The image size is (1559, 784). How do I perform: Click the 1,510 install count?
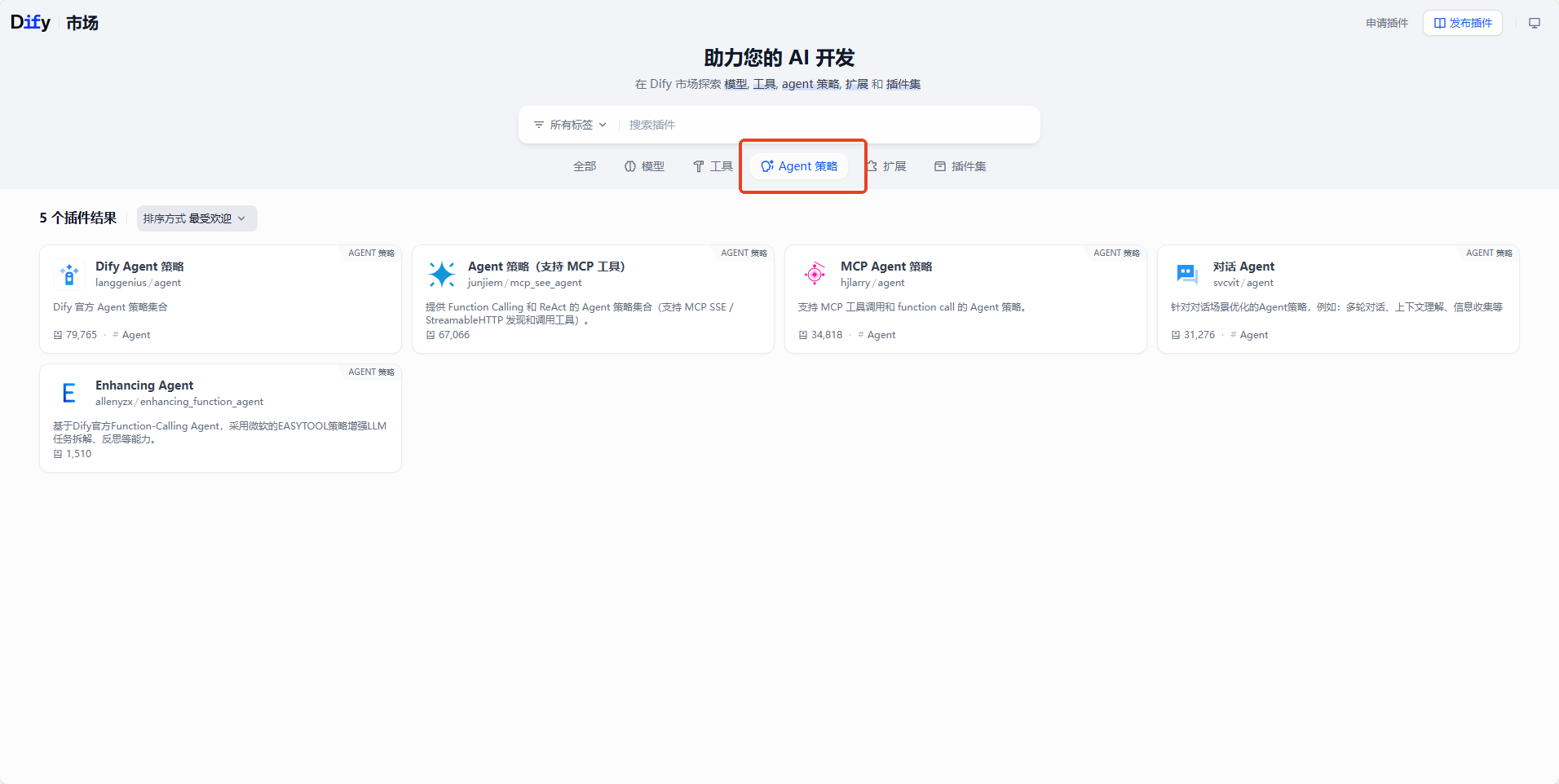coord(73,454)
